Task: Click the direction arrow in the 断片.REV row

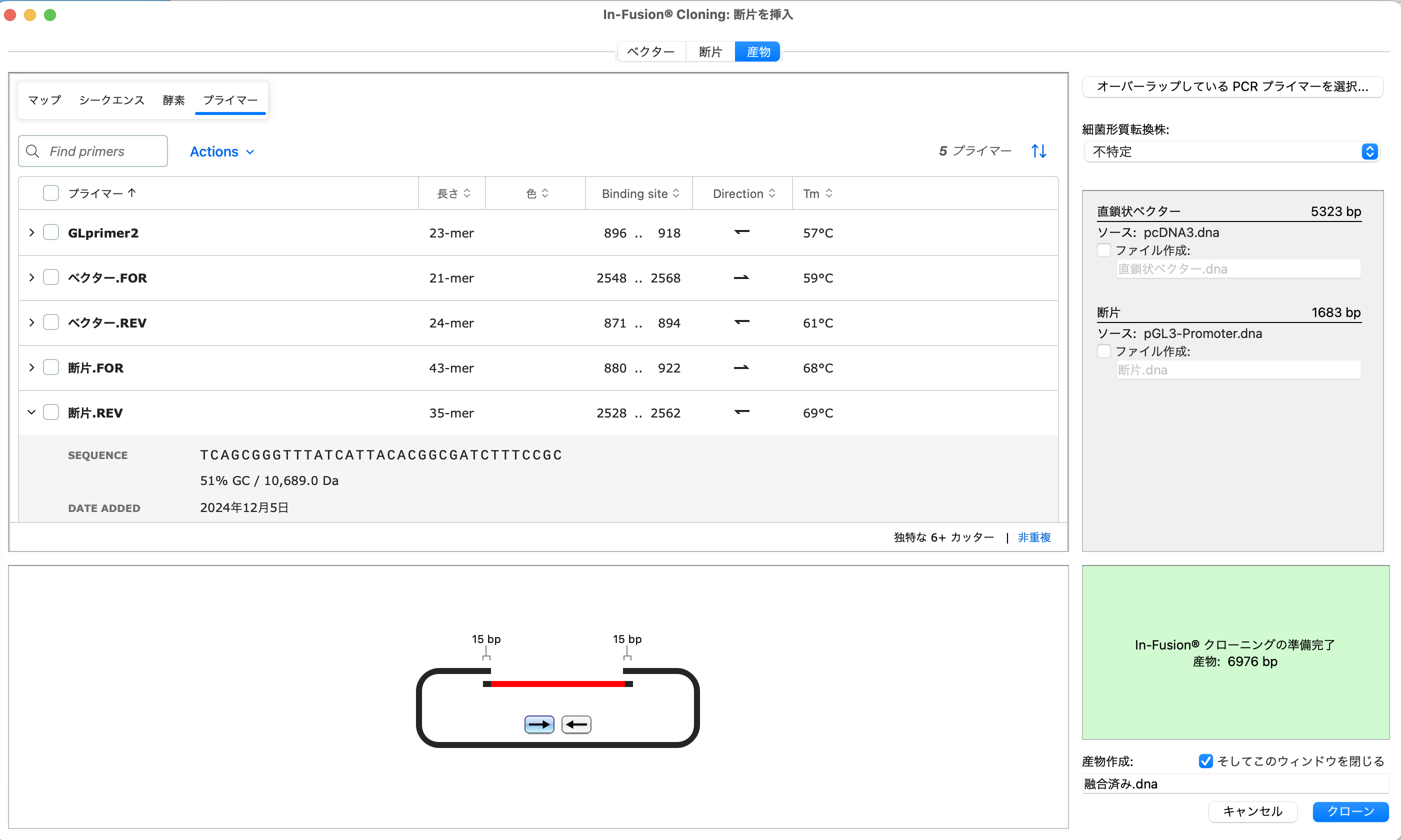Action: 741,412
